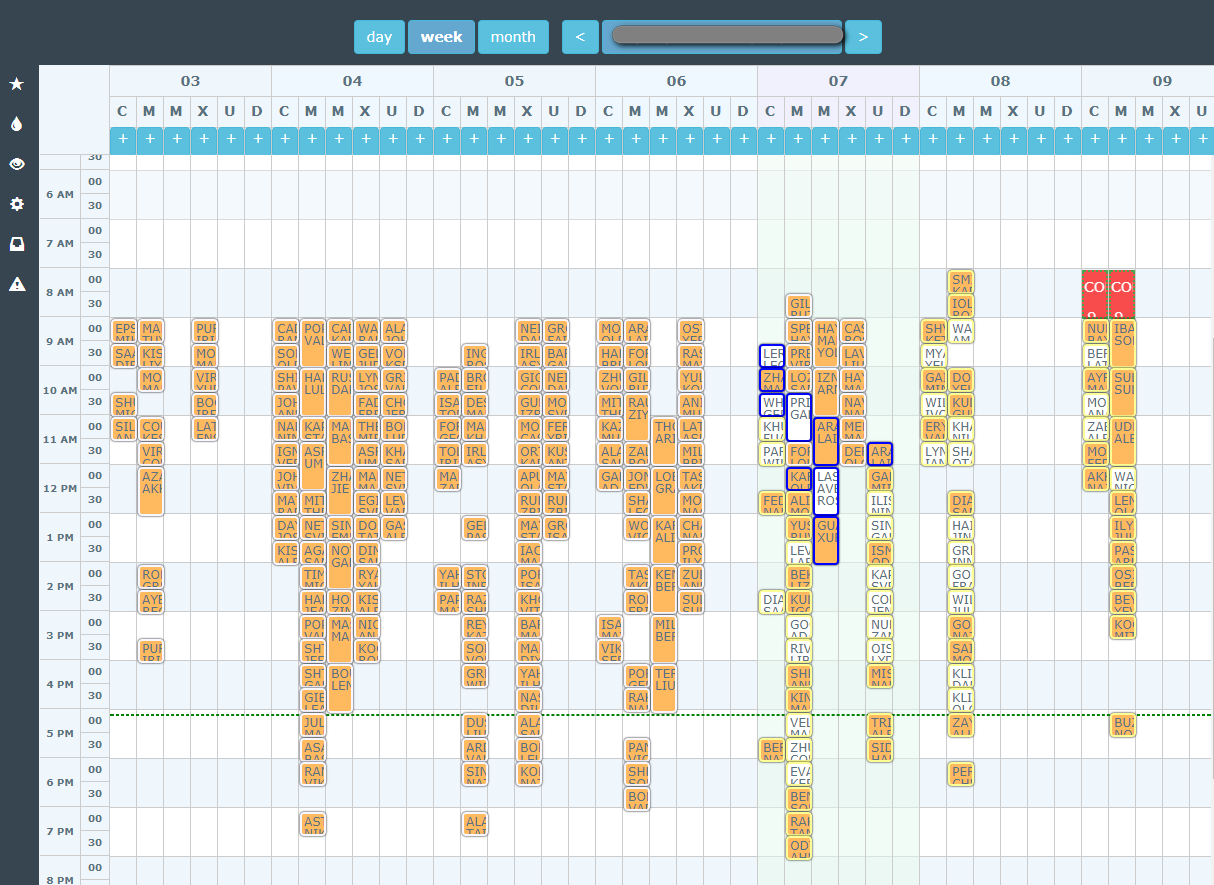The width and height of the screenshot is (1214, 885).
Task: Switch to week view
Action: point(441,37)
